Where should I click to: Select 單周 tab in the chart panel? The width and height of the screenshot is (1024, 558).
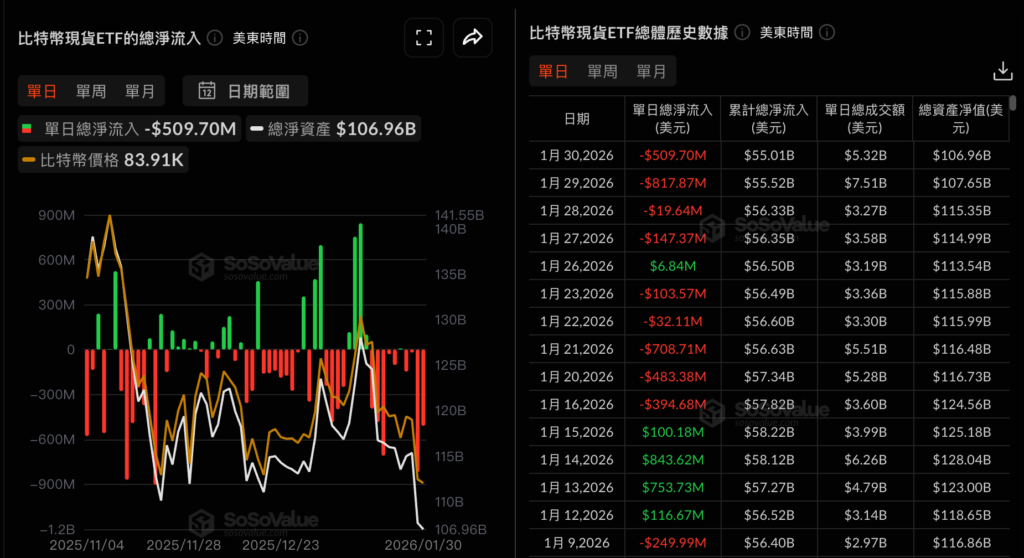click(x=91, y=91)
